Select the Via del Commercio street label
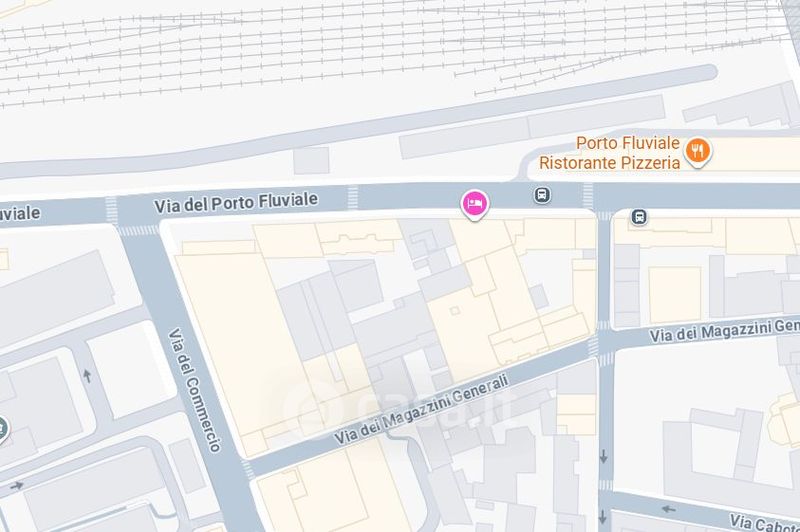Image resolution: width=800 pixels, height=532 pixels. 194,390
